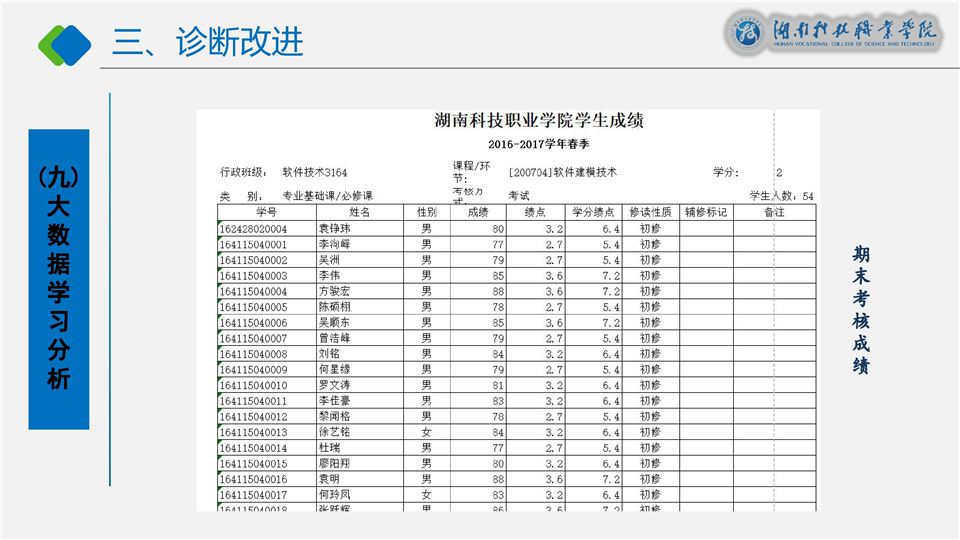
Task: Click the '辅修标记' column header
Action: point(706,212)
